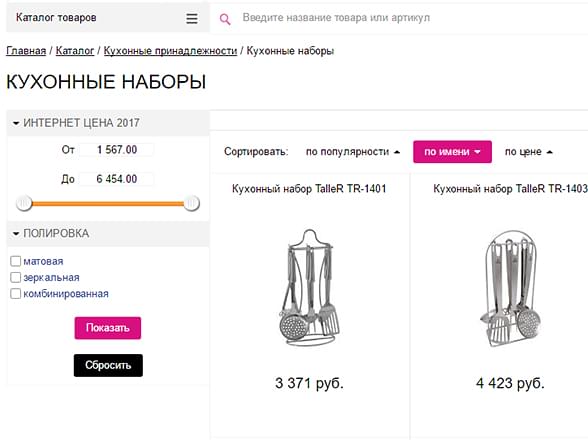
Task: Collapse the ИНТЕРНЕТ ЦЕНА 2017 filter arrow
Action: (x=16, y=123)
